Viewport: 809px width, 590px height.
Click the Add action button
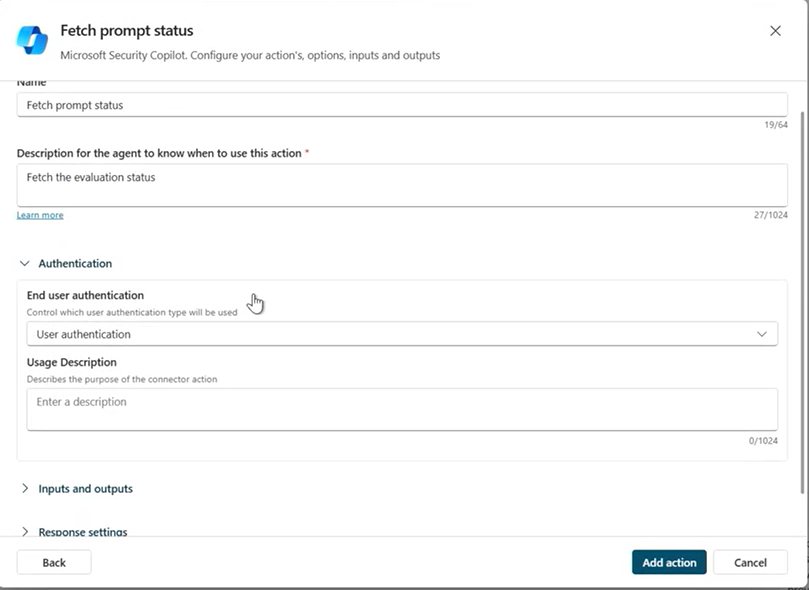coord(668,562)
